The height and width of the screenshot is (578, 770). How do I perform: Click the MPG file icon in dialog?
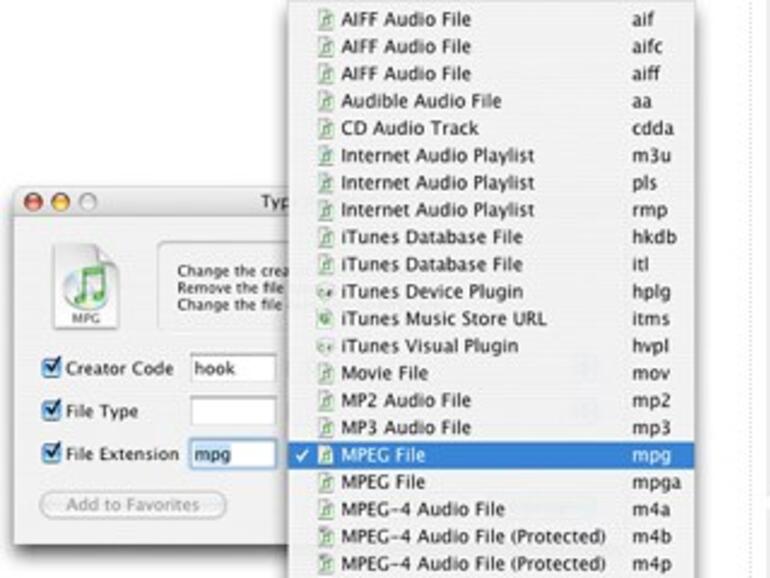[85, 285]
